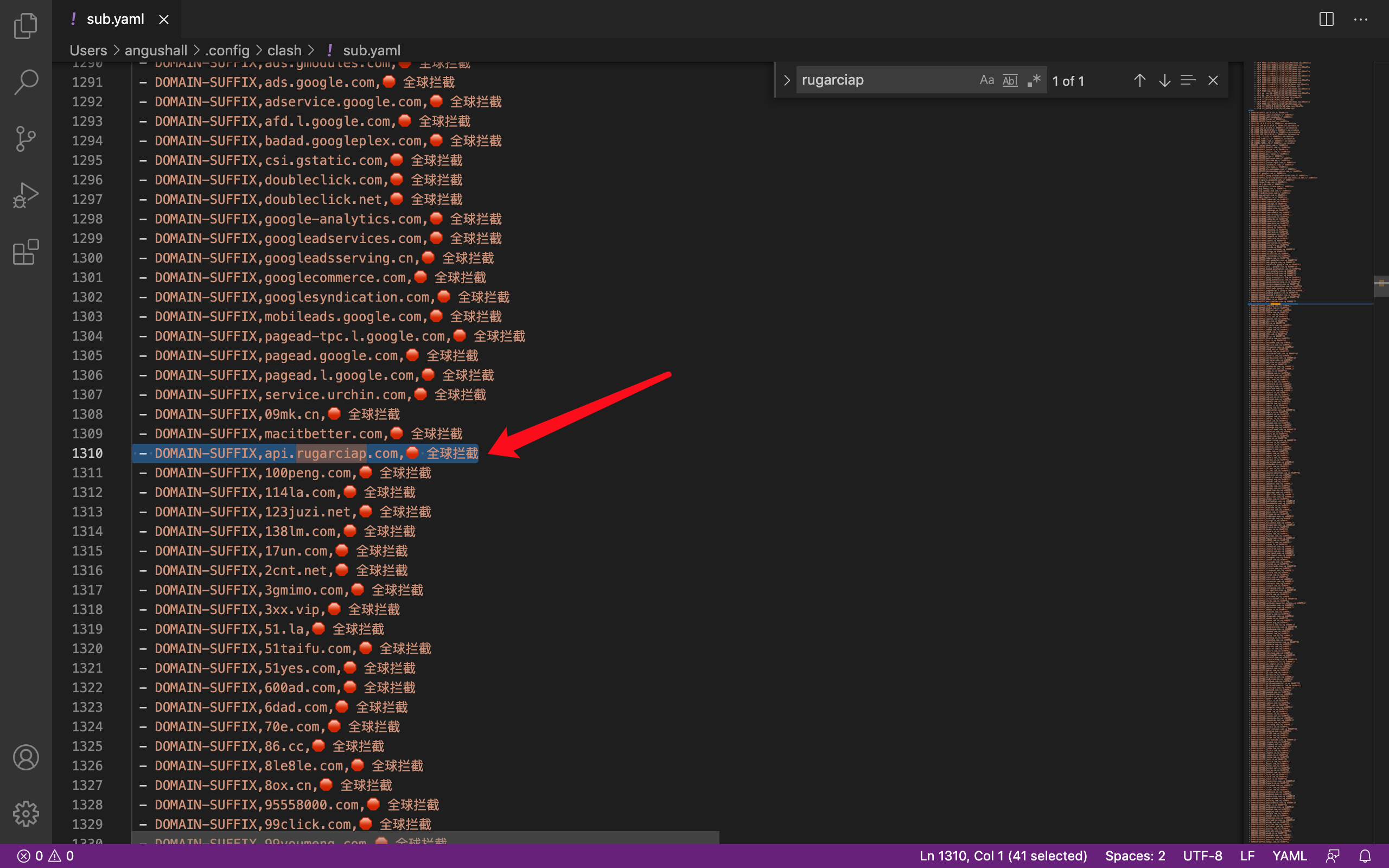Click the minimap code overview
Viewport: 1389px width, 868px height.
[x=1309, y=452]
